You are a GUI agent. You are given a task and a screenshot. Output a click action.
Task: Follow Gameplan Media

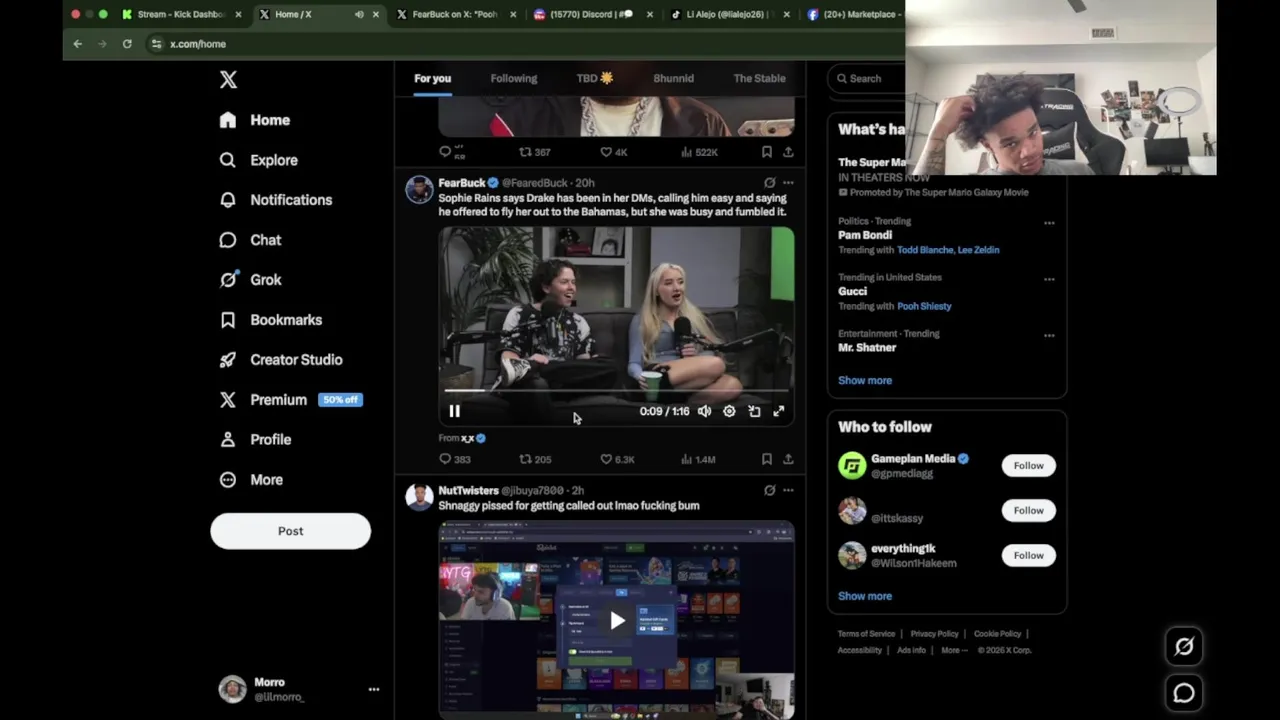click(1028, 465)
